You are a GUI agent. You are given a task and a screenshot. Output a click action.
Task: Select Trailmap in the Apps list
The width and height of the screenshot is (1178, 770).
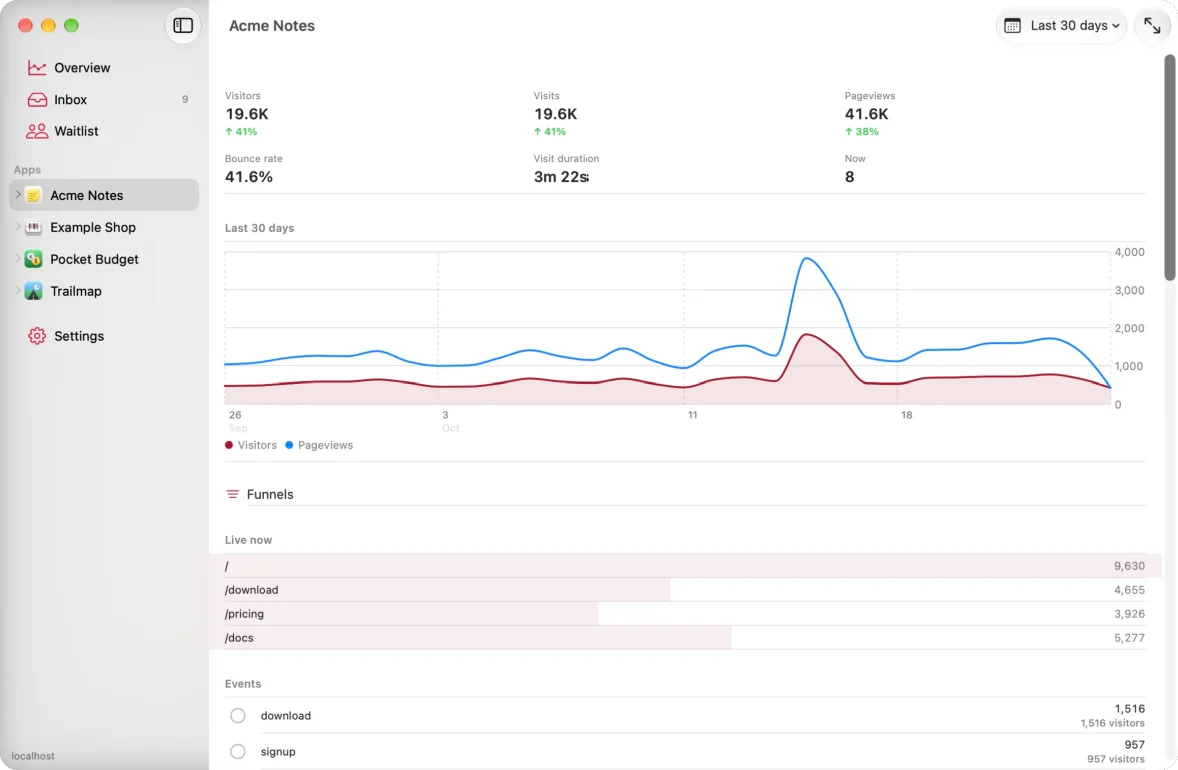(104, 291)
